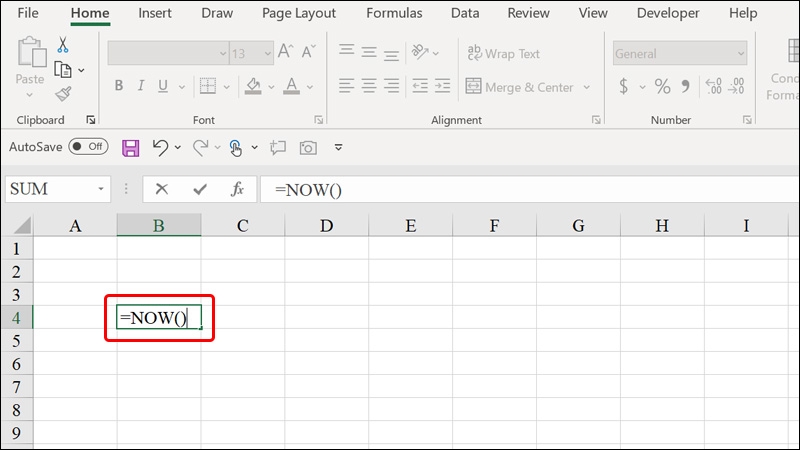Switch to Formulas tab
The height and width of the screenshot is (450, 800).
[x=394, y=13]
